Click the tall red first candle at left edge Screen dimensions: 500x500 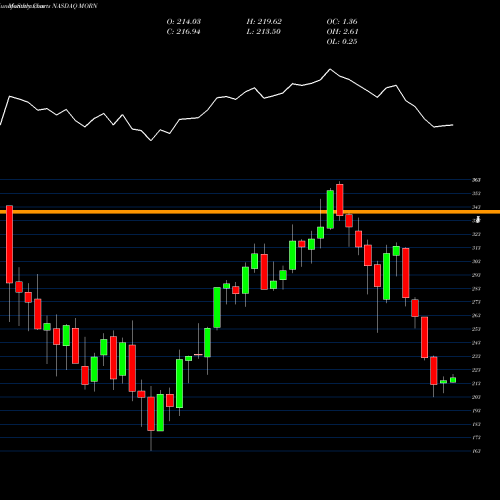(x=9, y=244)
